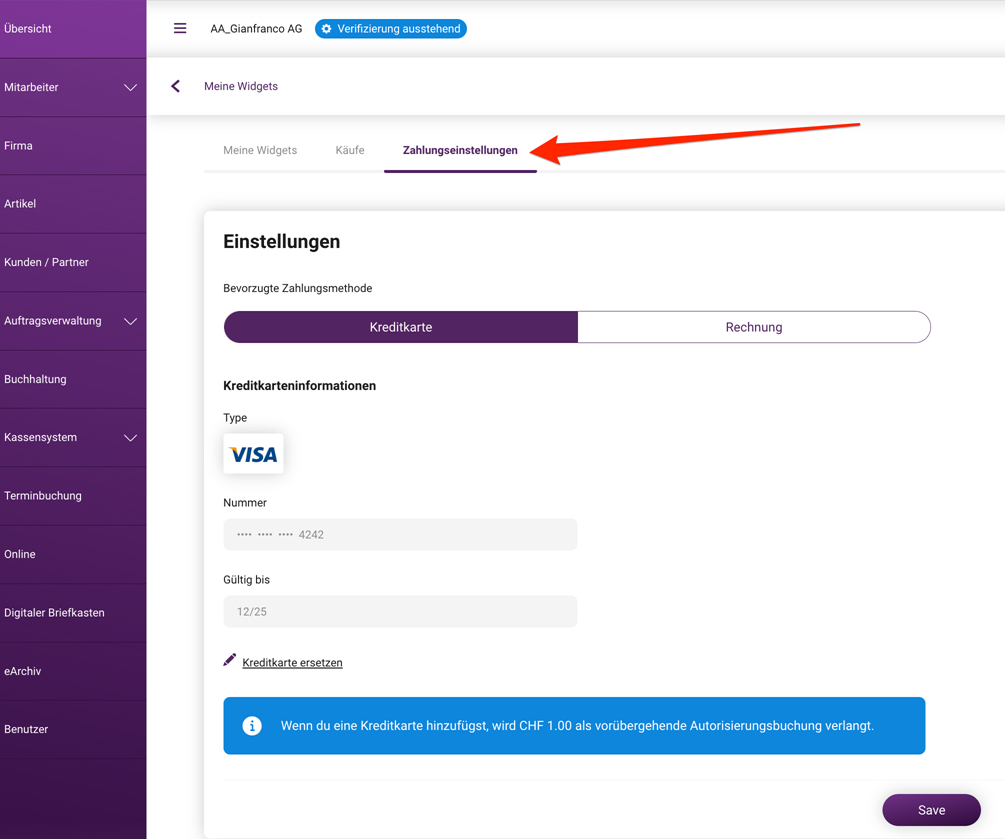Open Digitaler Briefkasten in the sidebar
Viewport: 1005px width, 839px height.
point(73,613)
